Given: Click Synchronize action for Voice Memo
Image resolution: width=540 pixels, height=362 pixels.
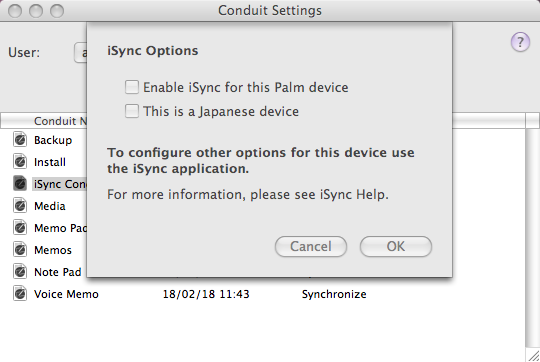Looking at the screenshot, I should tap(334, 294).
